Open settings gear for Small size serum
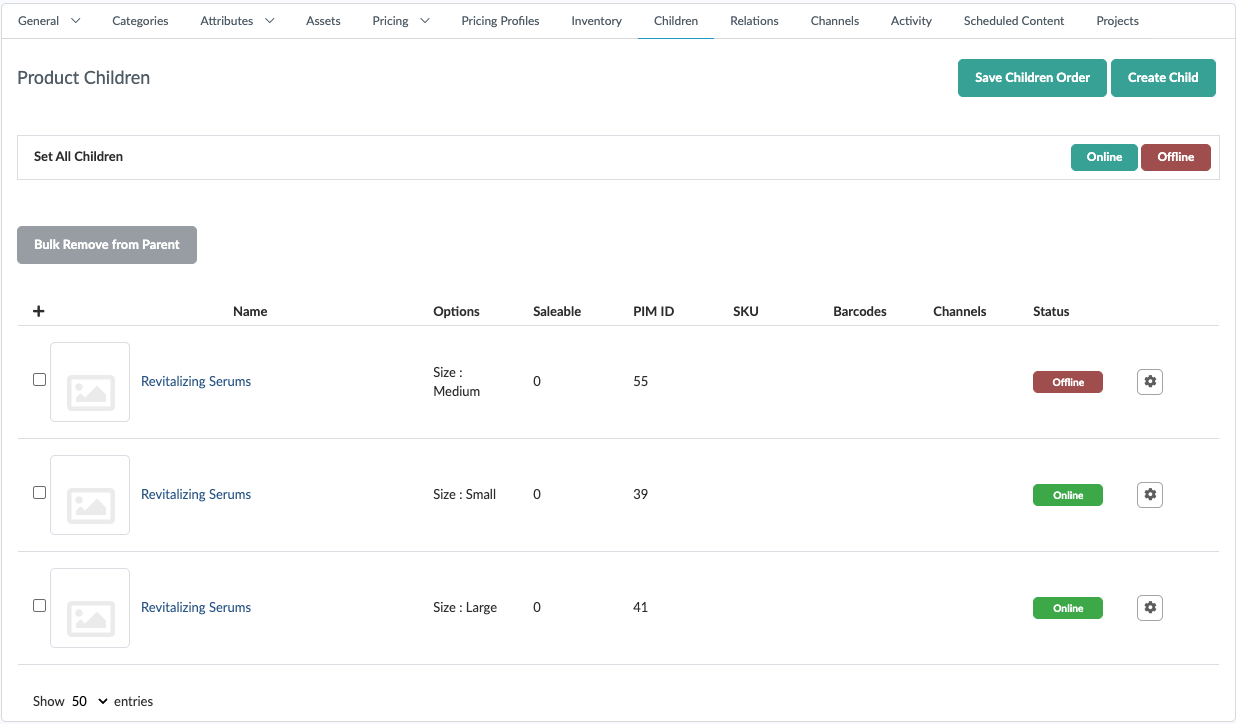Viewport: 1236px width, 724px height. [1149, 495]
